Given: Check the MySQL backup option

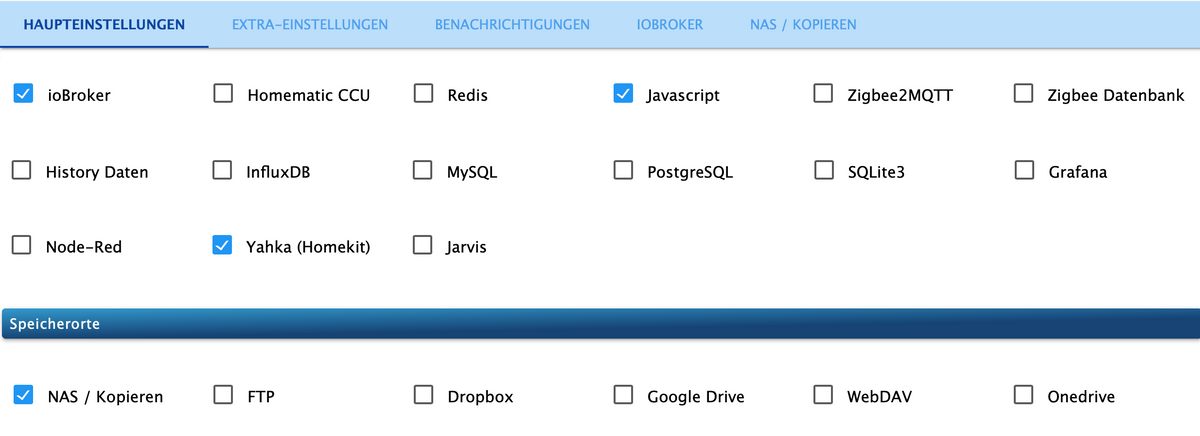Looking at the screenshot, I should 424,170.
